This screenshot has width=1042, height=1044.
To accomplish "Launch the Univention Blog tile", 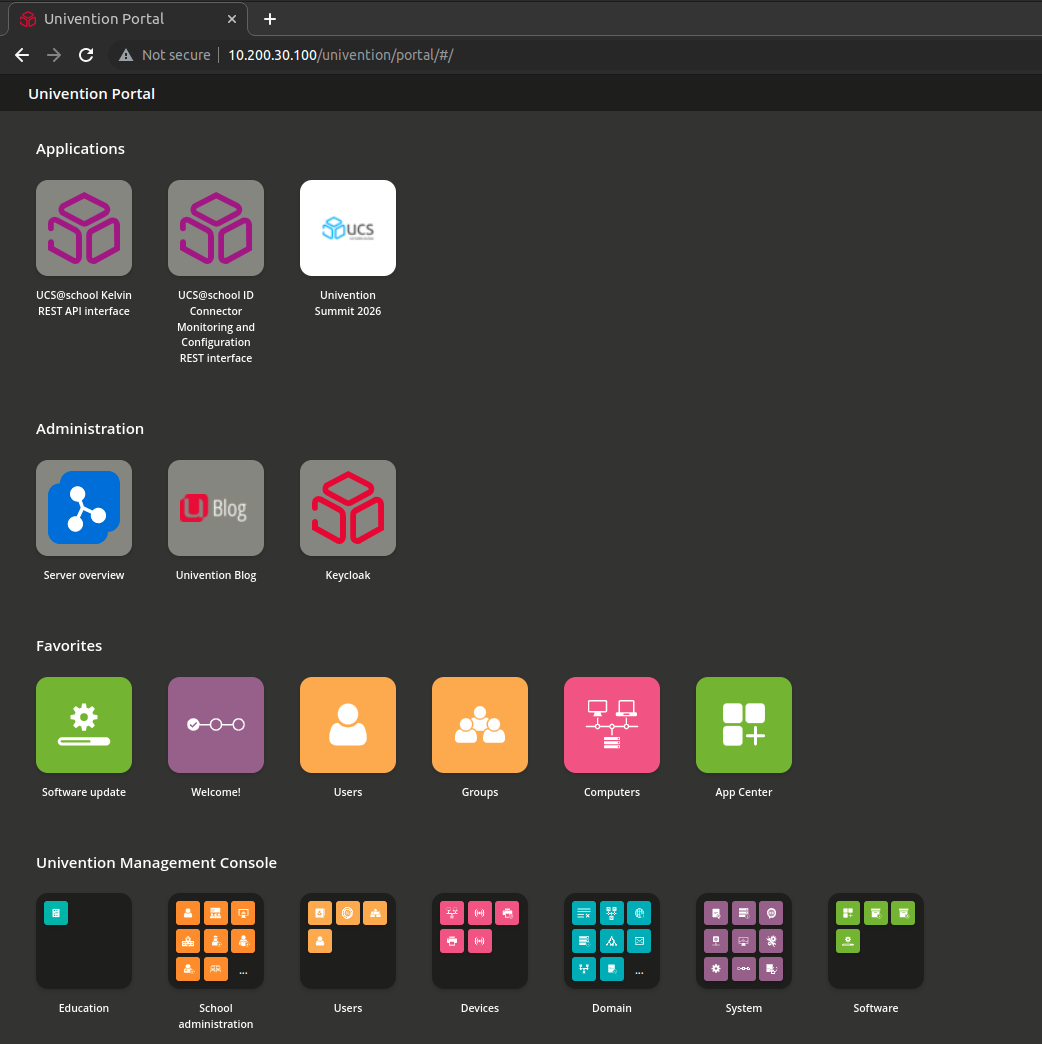I will (216, 508).
